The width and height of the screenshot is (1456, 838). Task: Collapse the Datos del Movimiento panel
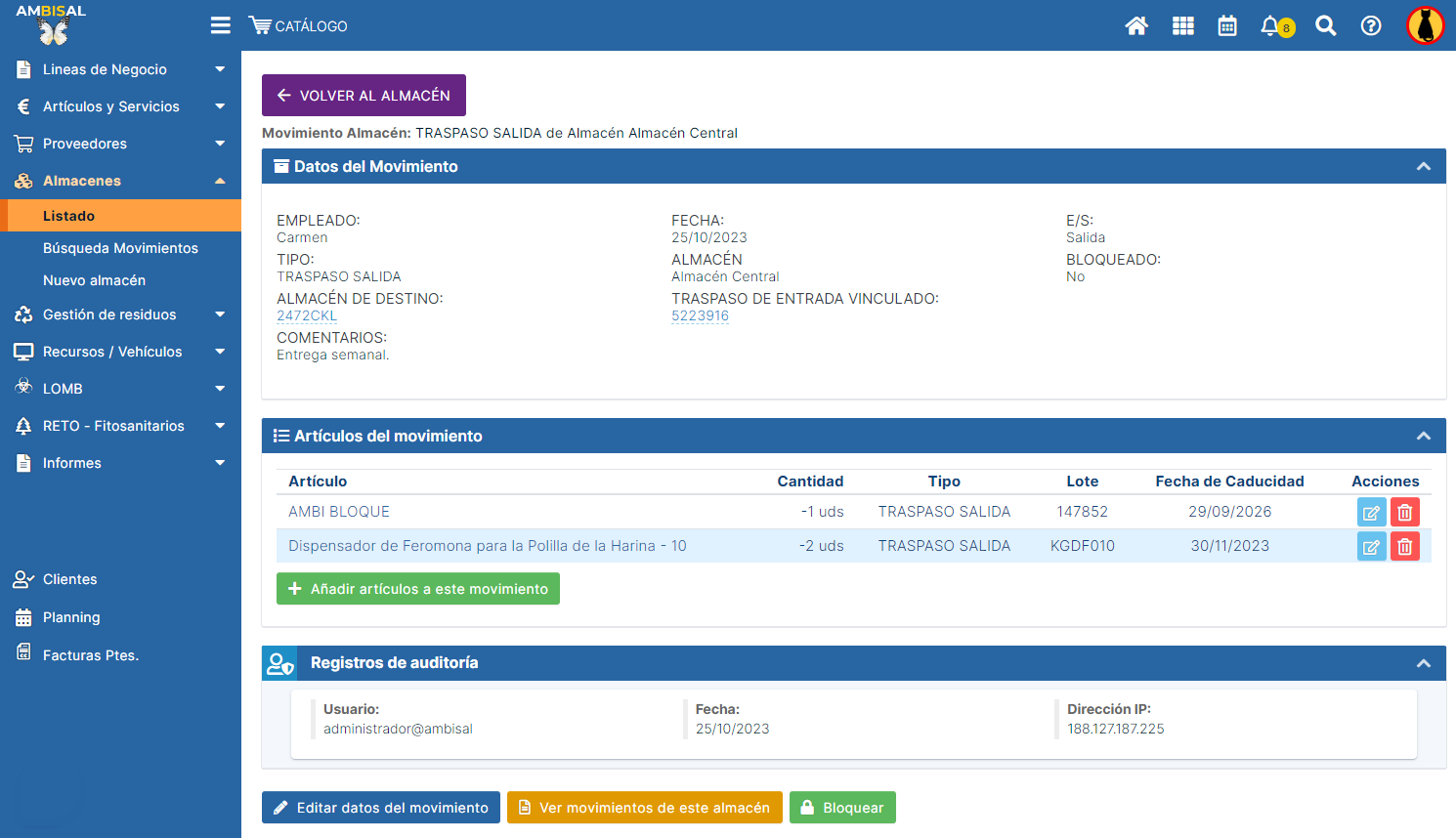[x=1423, y=167]
